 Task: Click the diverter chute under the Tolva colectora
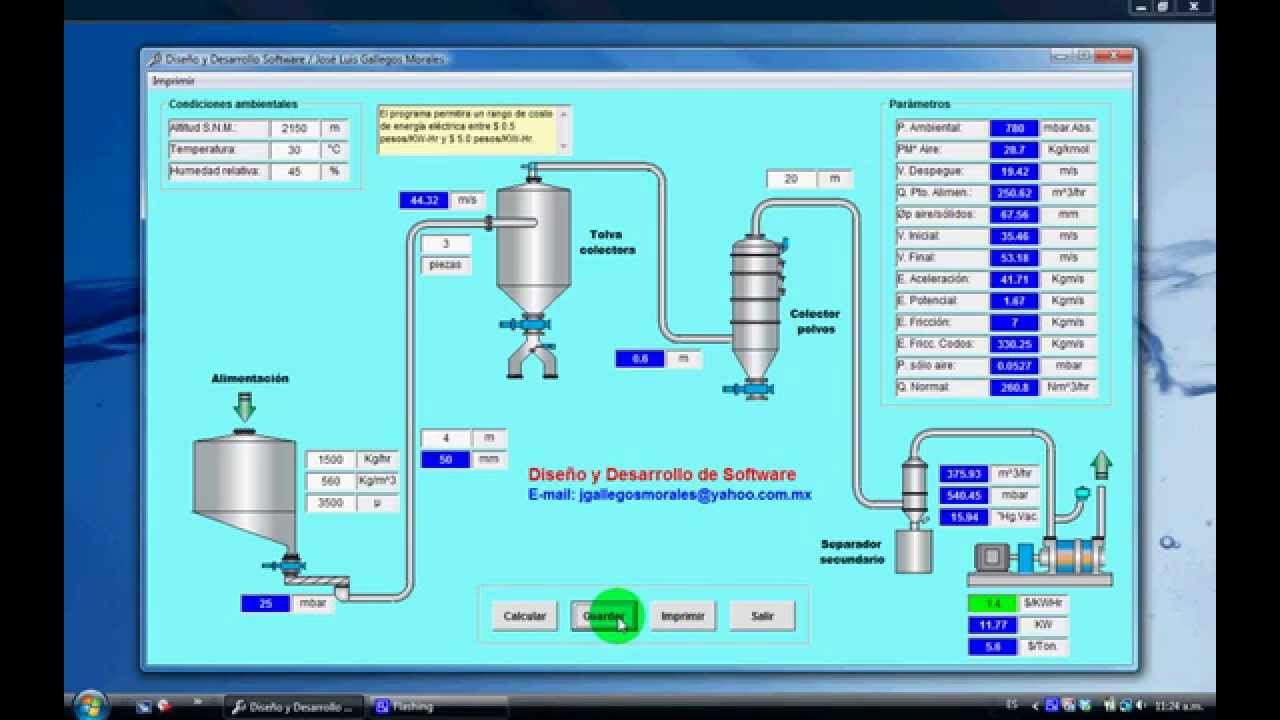pyautogui.click(x=533, y=358)
